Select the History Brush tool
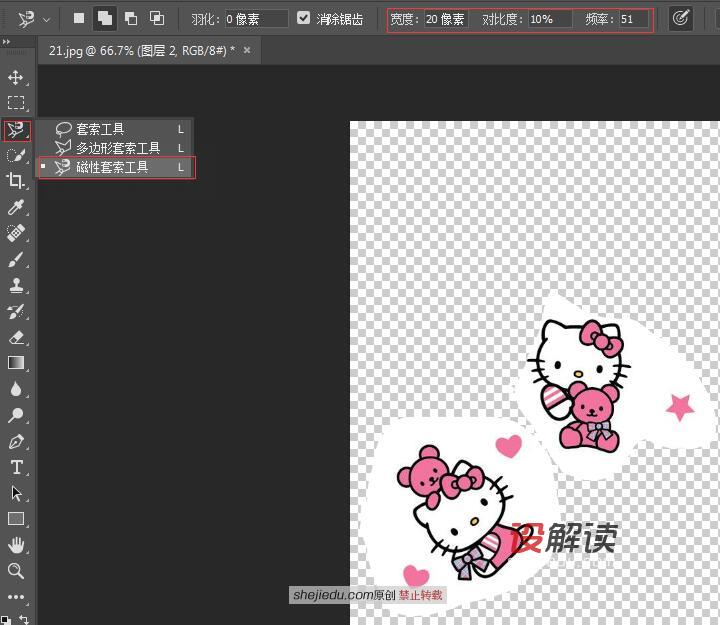This screenshot has height=625, width=720. [16, 311]
